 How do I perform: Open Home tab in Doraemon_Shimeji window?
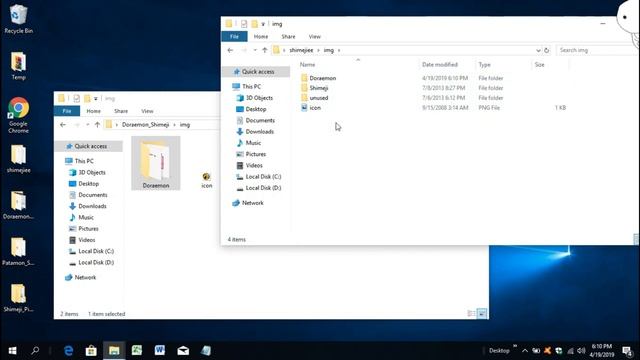93,111
